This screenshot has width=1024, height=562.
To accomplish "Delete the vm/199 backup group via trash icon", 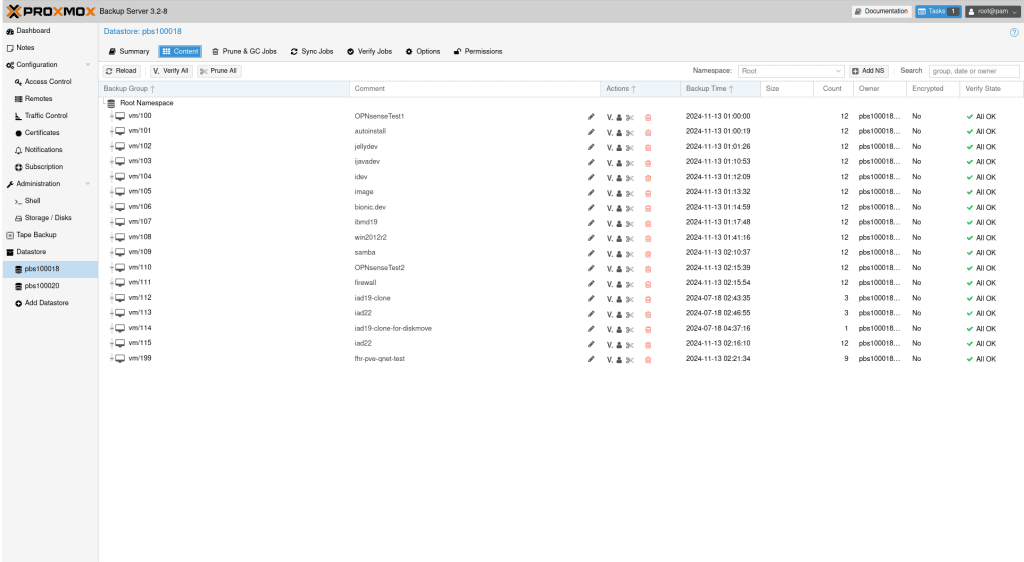I will tap(647, 359).
